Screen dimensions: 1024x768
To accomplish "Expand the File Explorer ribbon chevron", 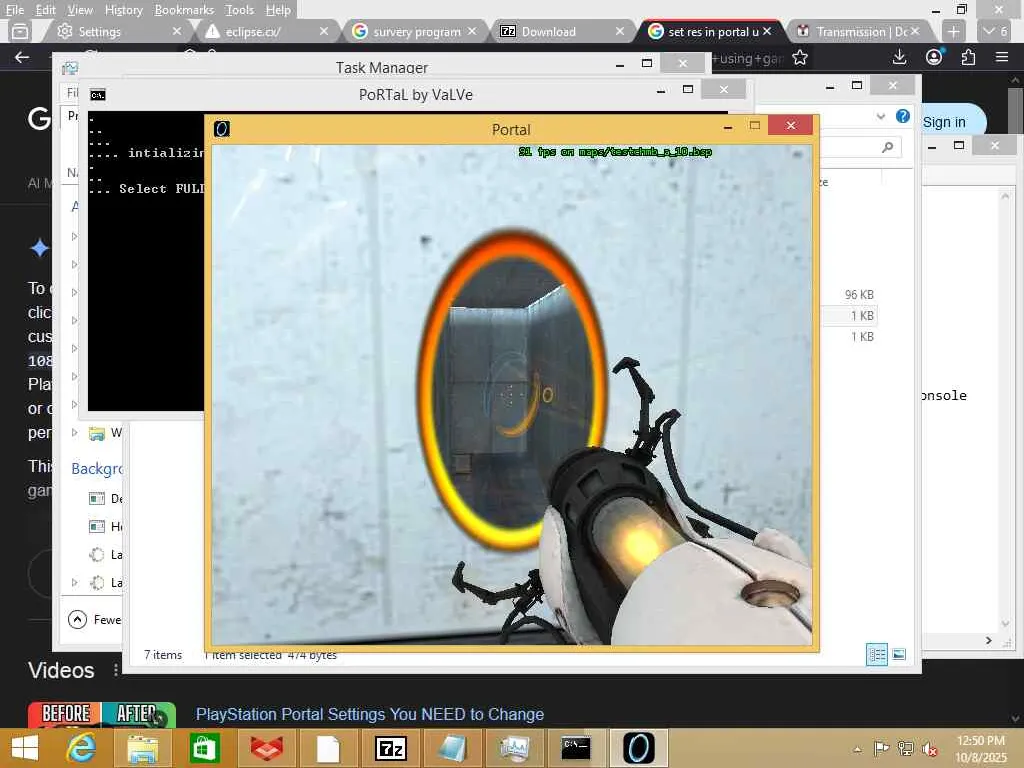I will [x=880, y=116].
